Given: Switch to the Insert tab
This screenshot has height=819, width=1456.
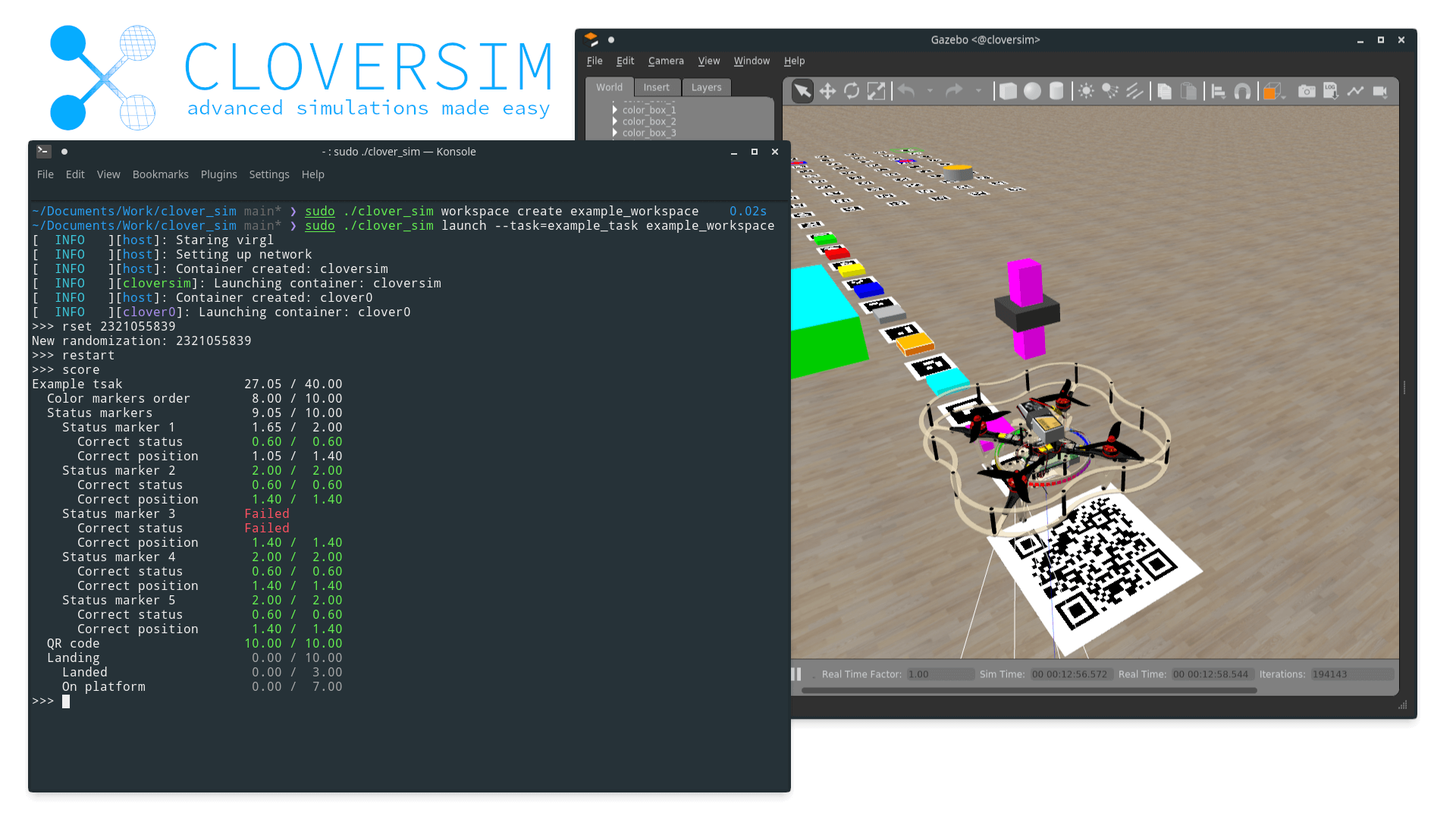Looking at the screenshot, I should [657, 87].
